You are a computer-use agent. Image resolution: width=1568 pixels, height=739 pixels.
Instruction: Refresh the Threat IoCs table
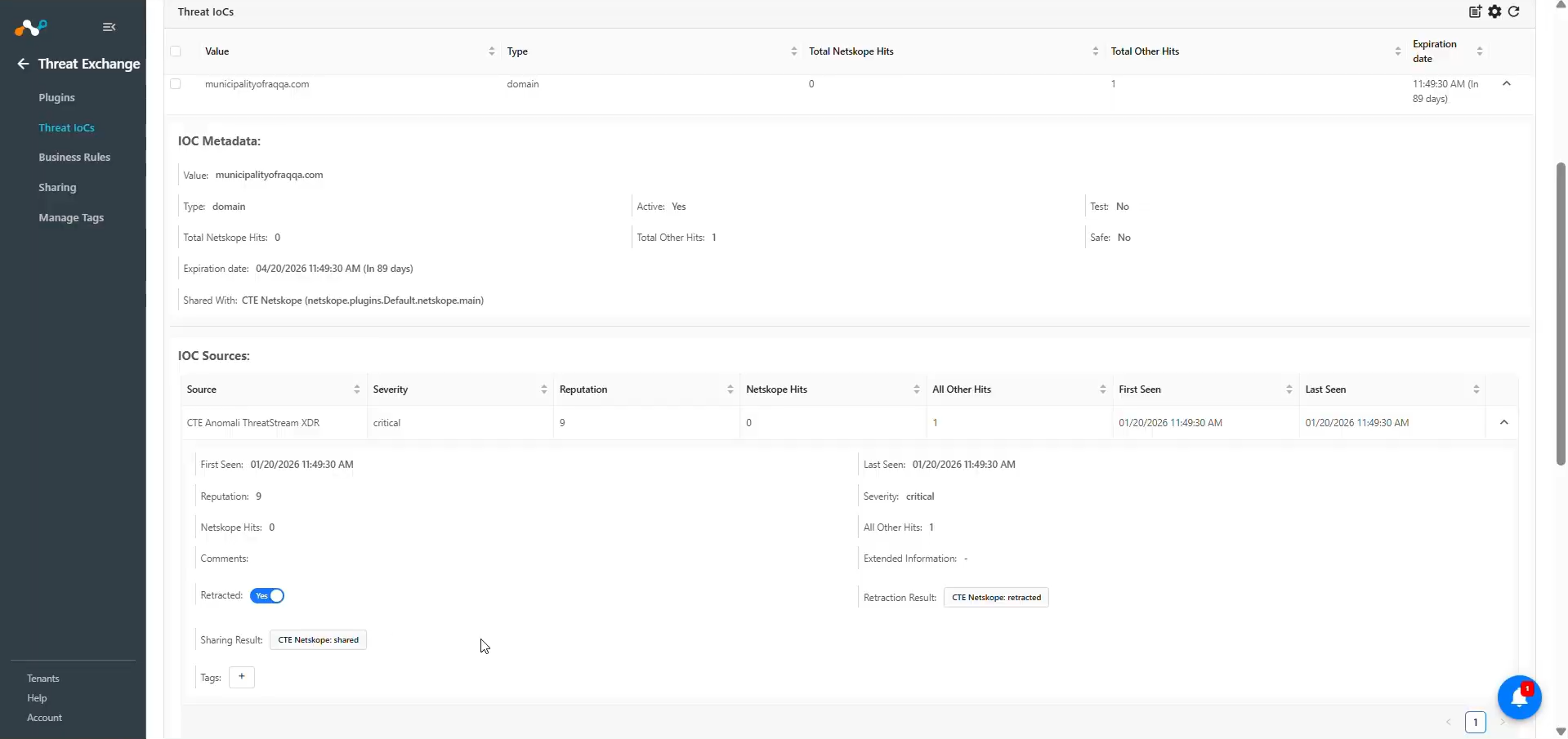tap(1514, 11)
